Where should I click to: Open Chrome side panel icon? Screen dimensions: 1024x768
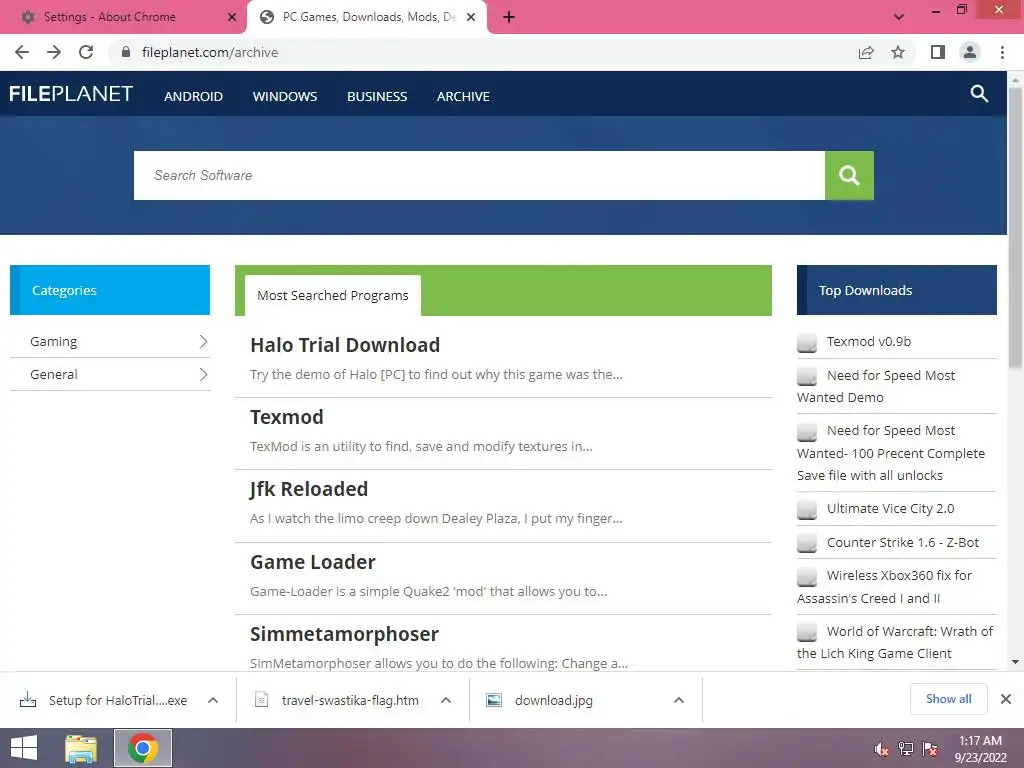(x=938, y=52)
